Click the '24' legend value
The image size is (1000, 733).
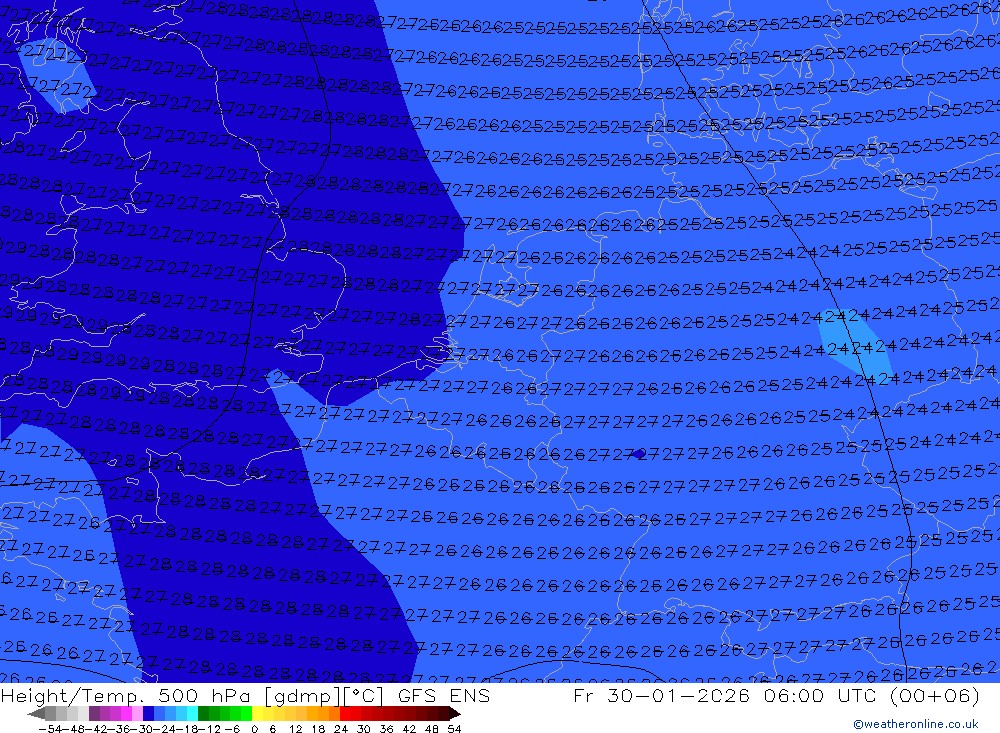click(341, 729)
